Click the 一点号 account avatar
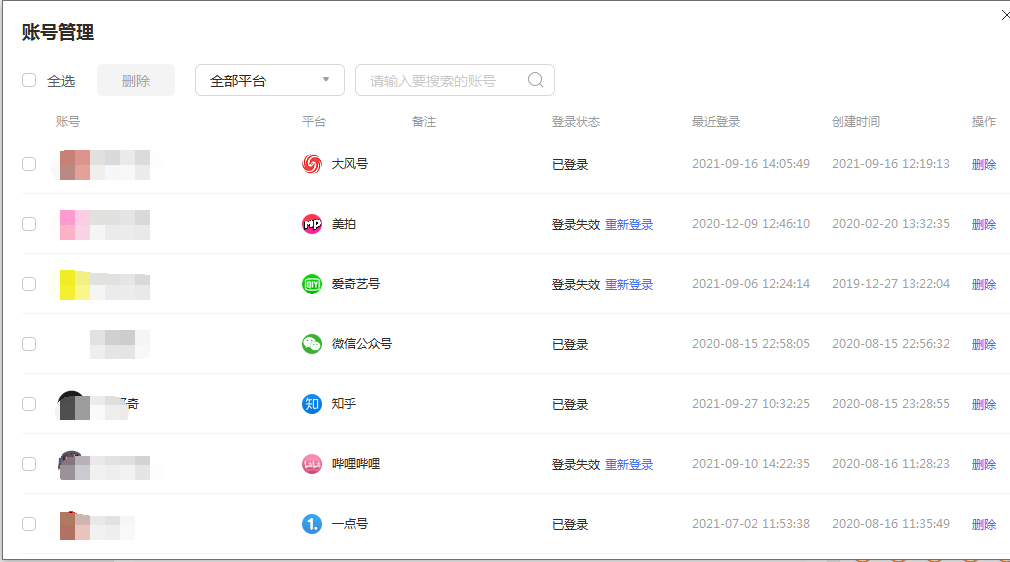 [x=74, y=525]
